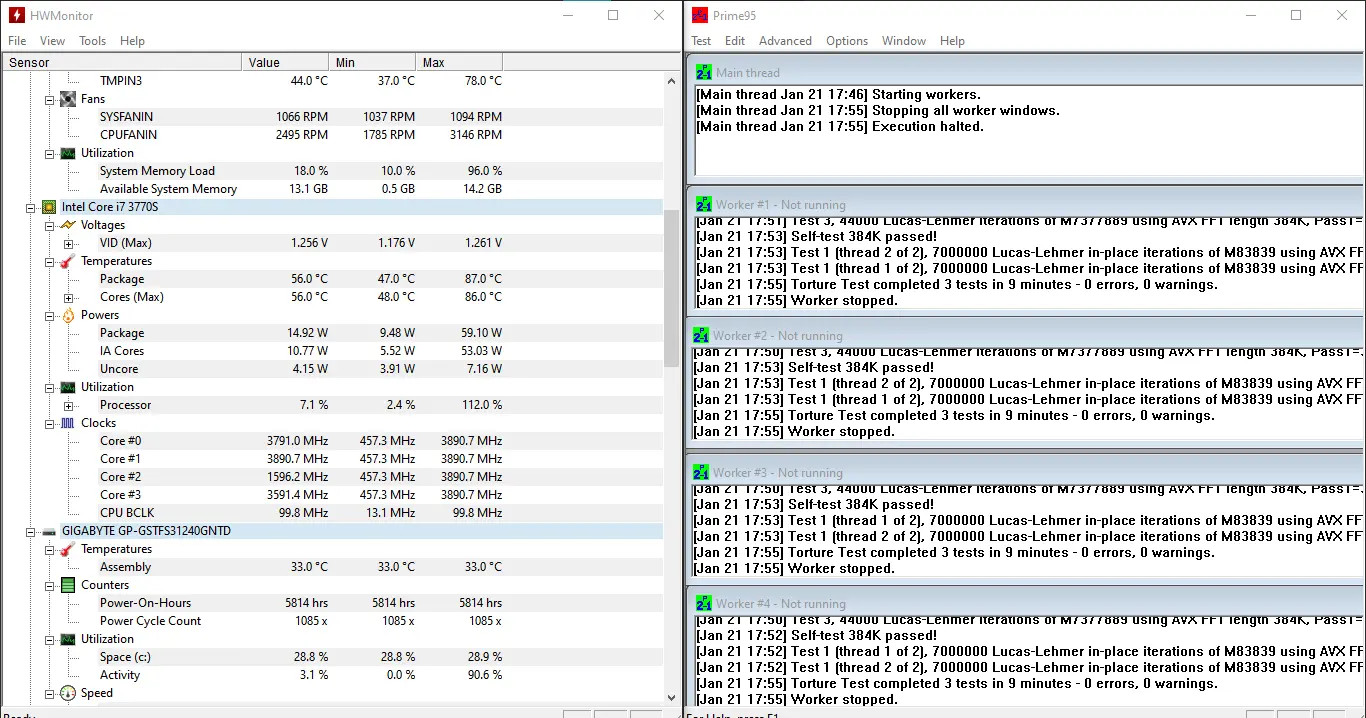Click the Voltages lightning icon

pyautogui.click(x=68, y=225)
